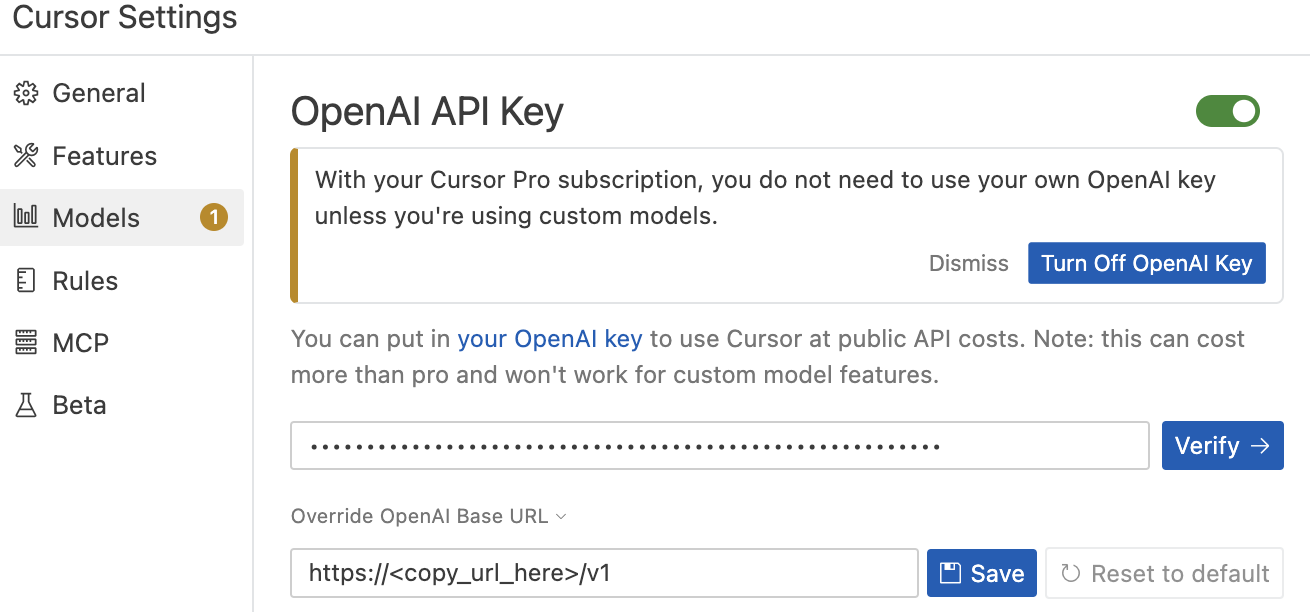Click the floppy disk icon on Save
This screenshot has width=1310, height=612.
(x=951, y=573)
